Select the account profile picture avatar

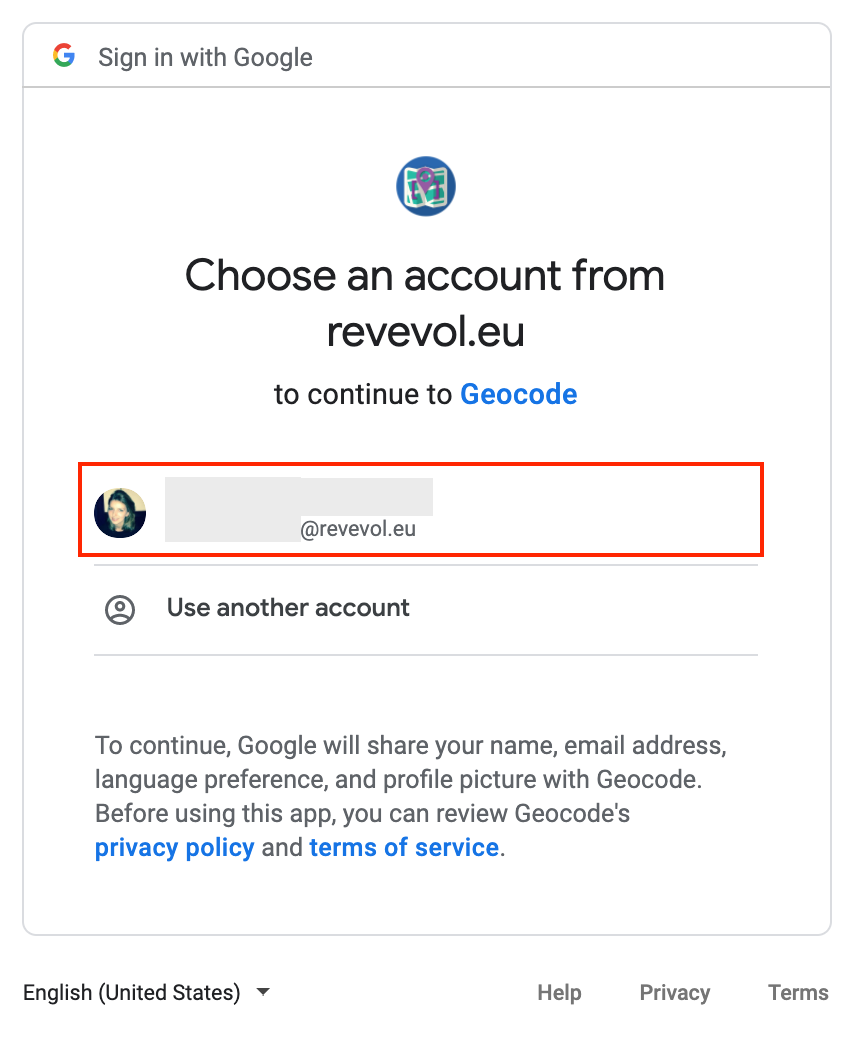[120, 513]
